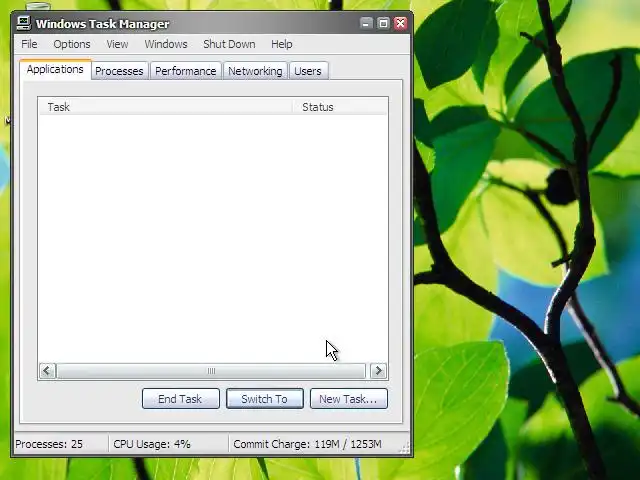Click the right scroll arrow in task list
This screenshot has width=640, height=480.
point(378,371)
